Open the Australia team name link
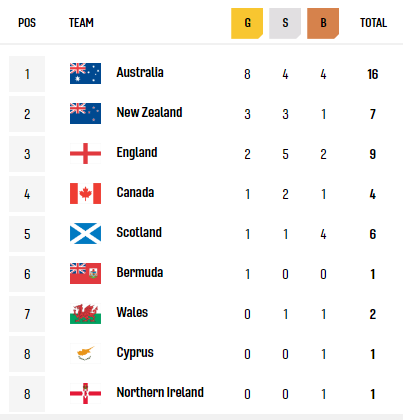 click(140, 72)
